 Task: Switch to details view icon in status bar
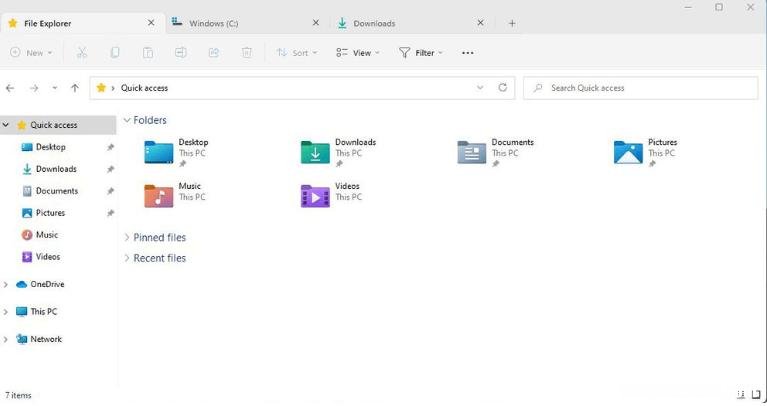point(741,395)
